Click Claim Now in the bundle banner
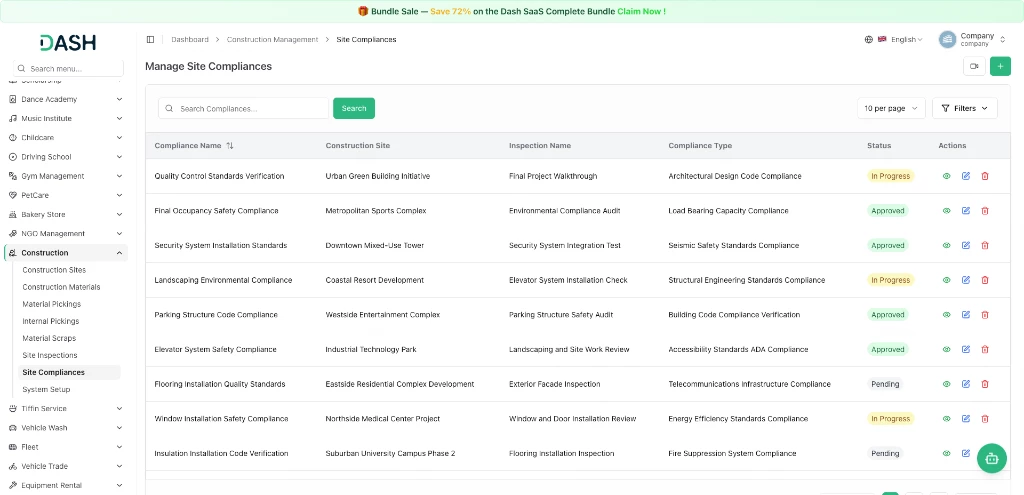The height and width of the screenshot is (495, 1024). click(x=642, y=11)
